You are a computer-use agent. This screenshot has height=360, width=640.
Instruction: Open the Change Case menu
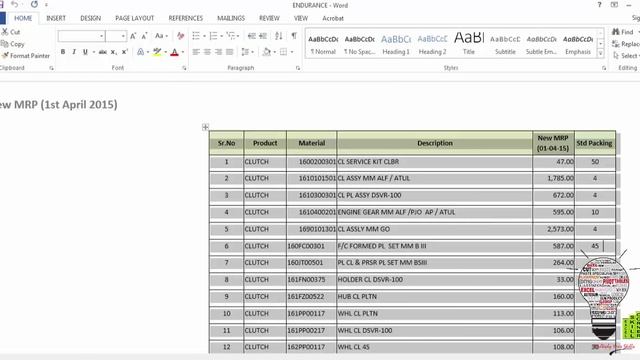point(161,36)
